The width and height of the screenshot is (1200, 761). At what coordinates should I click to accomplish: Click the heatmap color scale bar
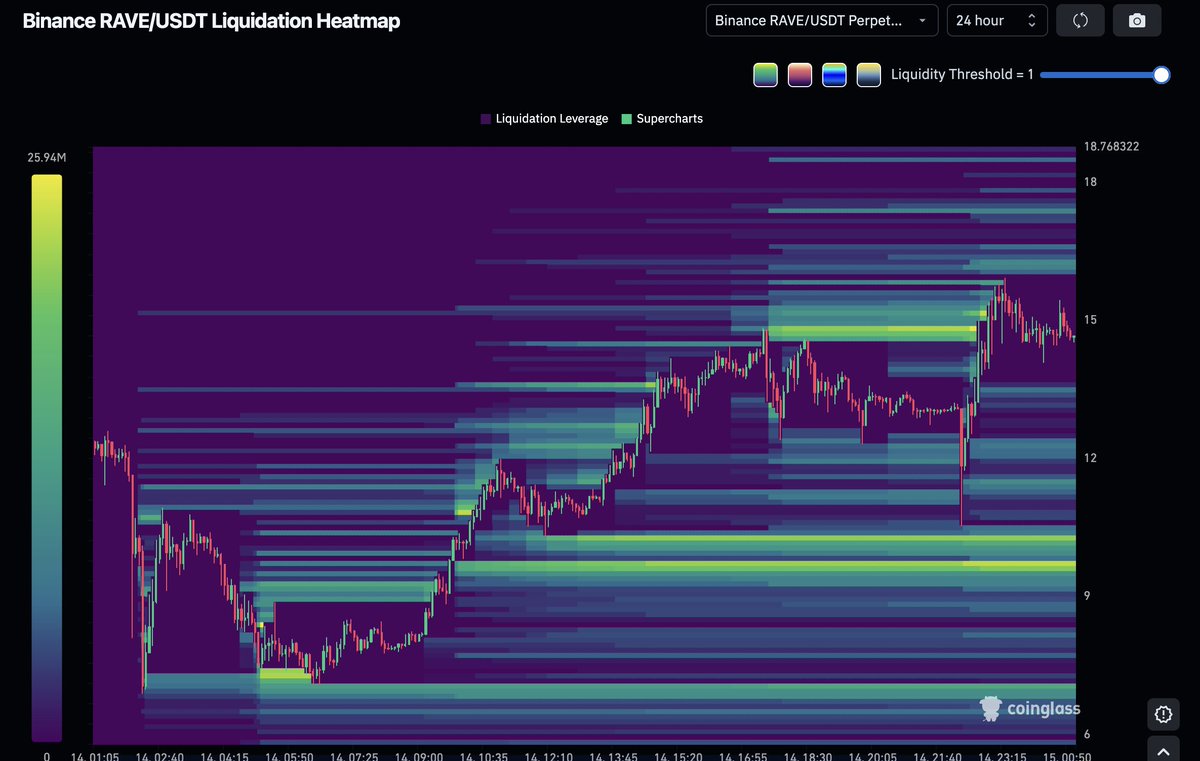pos(46,458)
